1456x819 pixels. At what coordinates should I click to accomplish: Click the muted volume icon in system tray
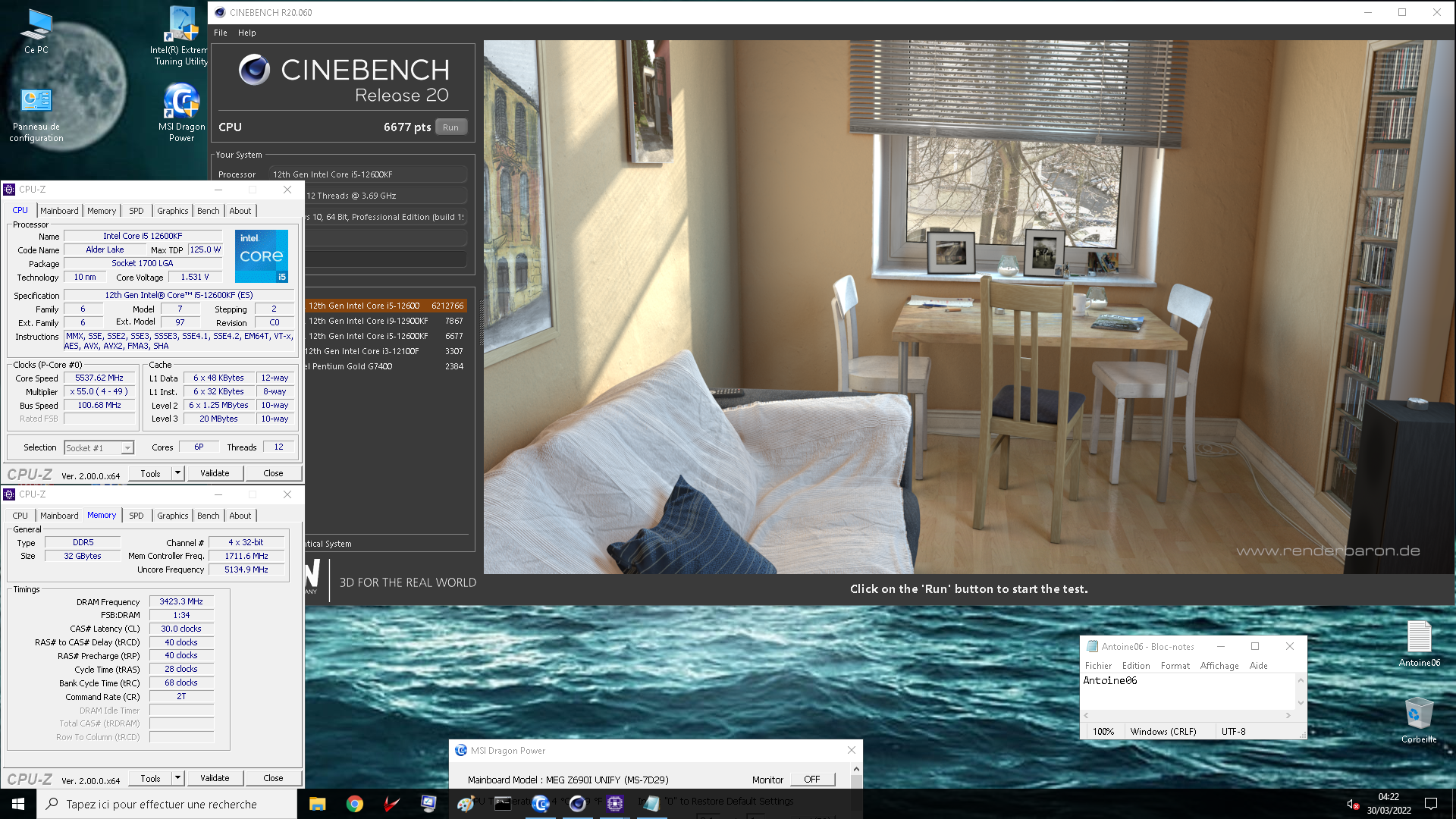click(1352, 804)
